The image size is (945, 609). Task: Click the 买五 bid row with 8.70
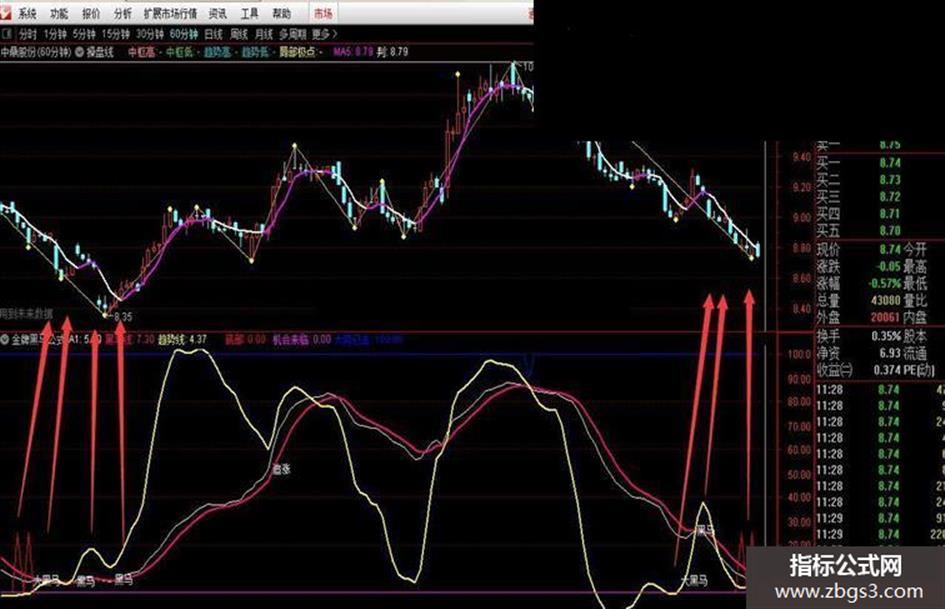point(859,230)
